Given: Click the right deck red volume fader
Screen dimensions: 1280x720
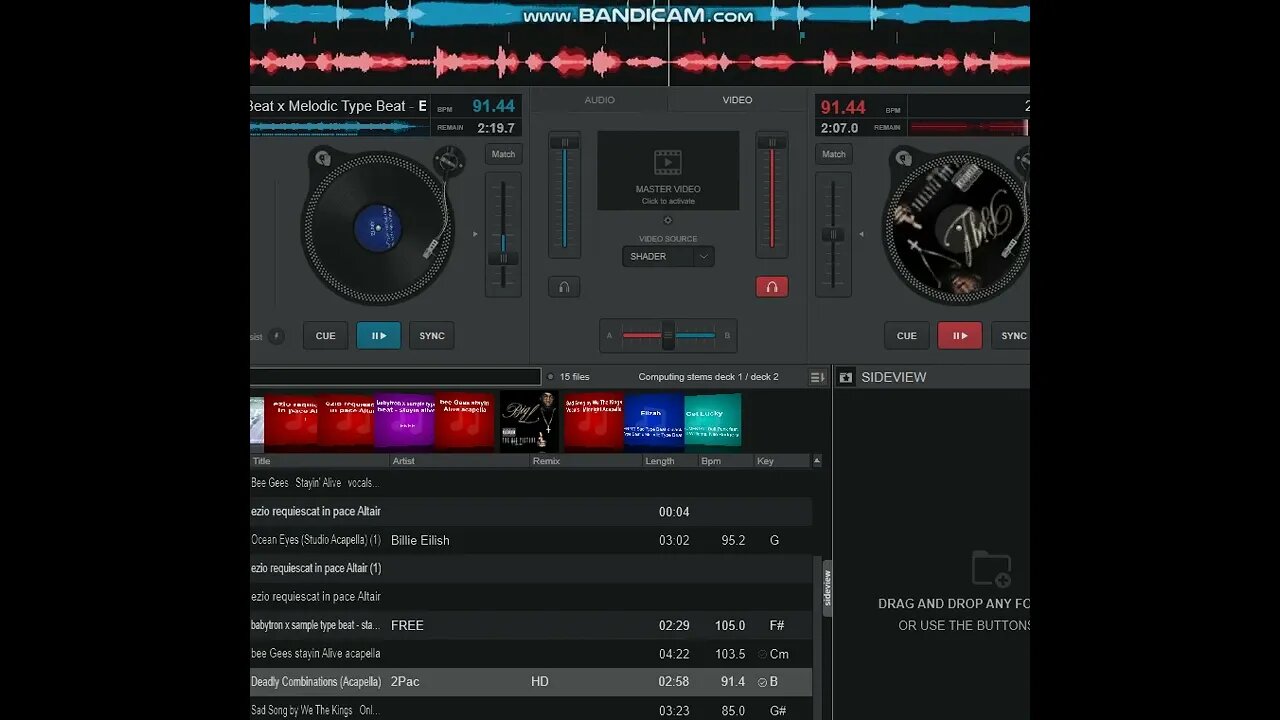Looking at the screenshot, I should pyautogui.click(x=772, y=195).
